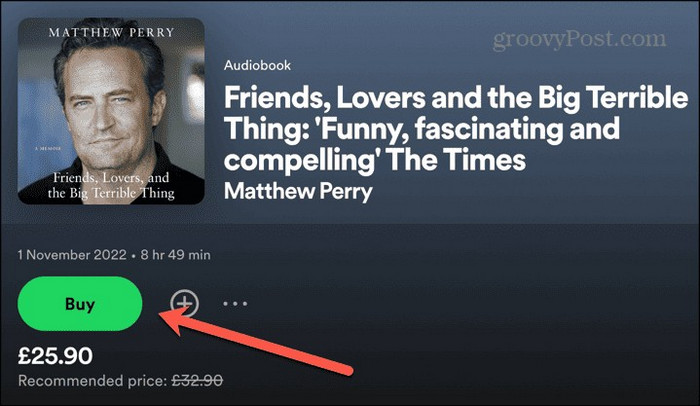Add audiobook to library with plus icon

(x=185, y=303)
